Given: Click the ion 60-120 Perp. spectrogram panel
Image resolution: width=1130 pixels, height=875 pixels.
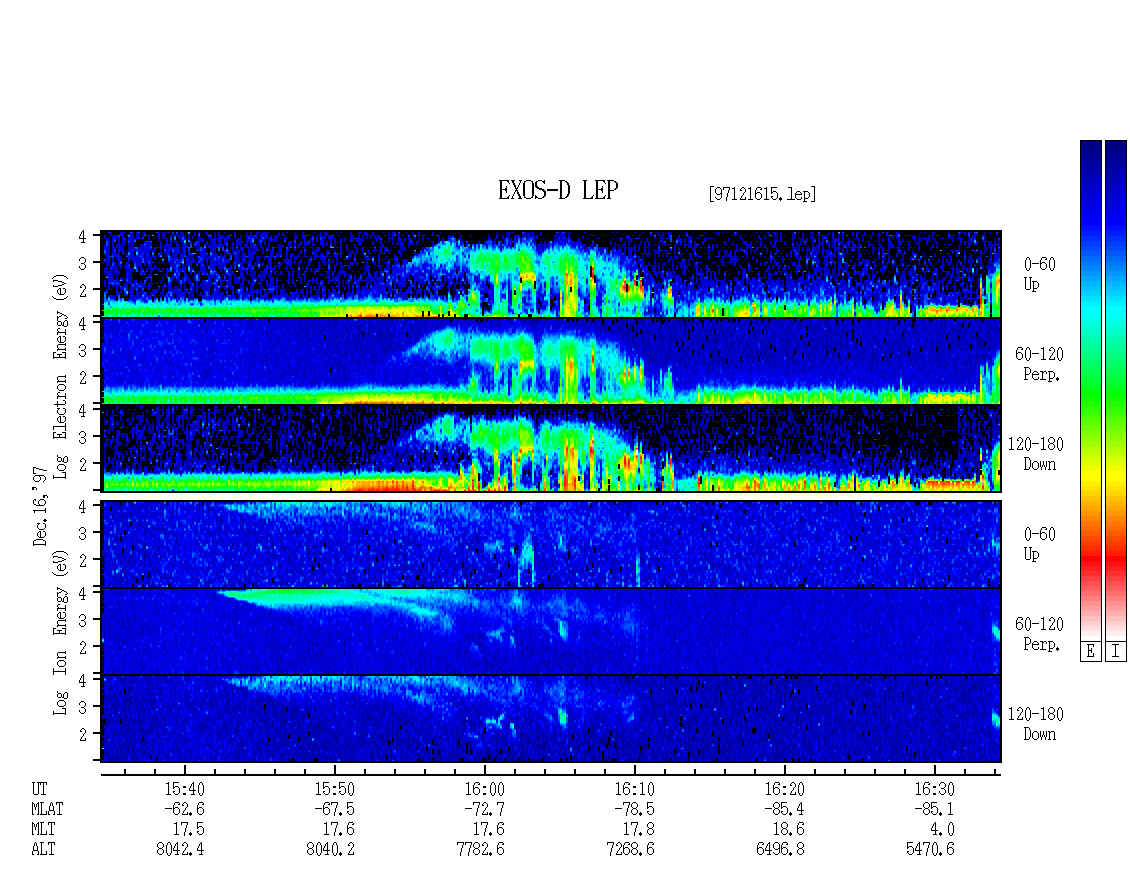Looking at the screenshot, I should (x=551, y=631).
